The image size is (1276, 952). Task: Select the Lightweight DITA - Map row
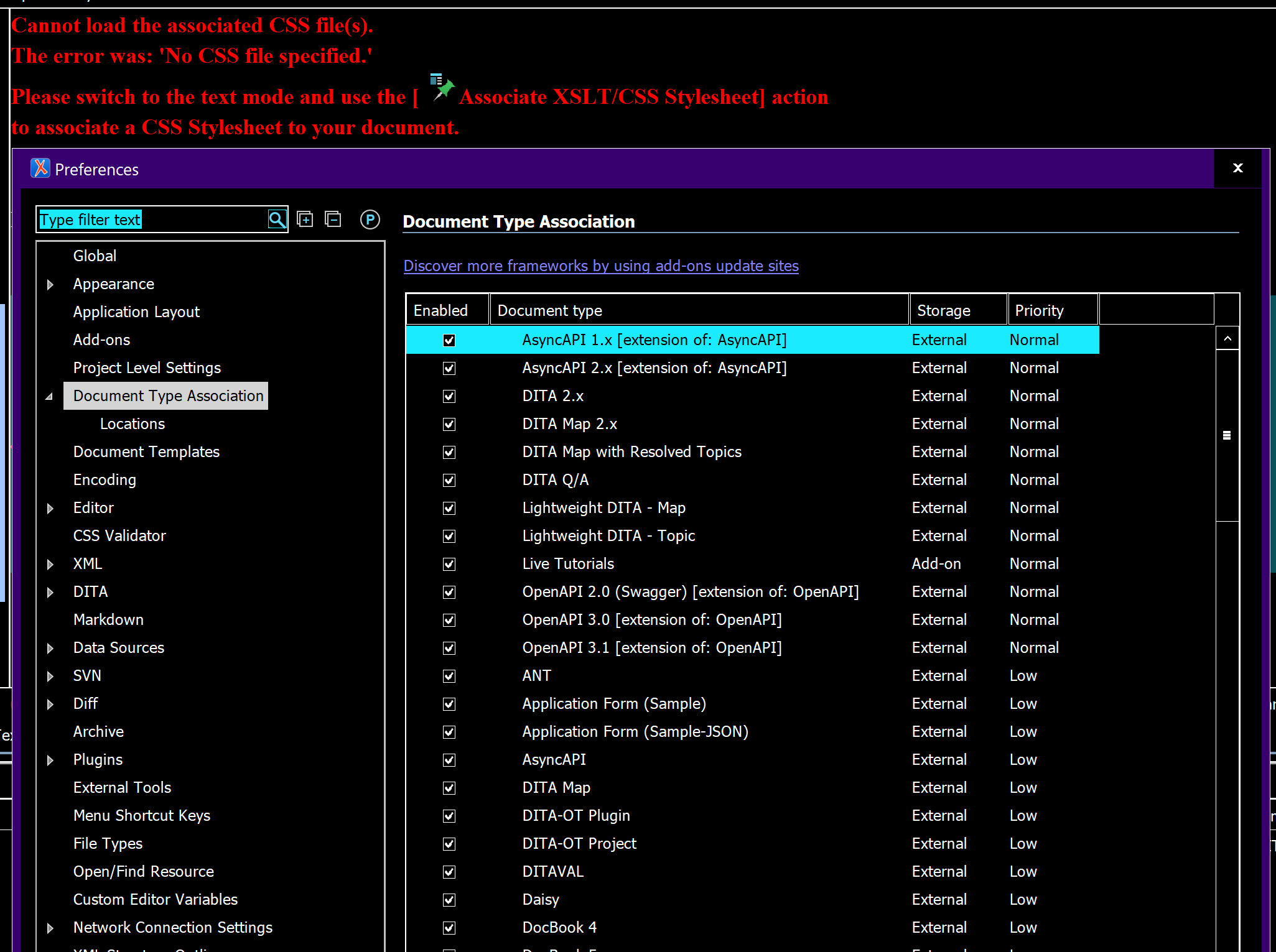coord(752,508)
